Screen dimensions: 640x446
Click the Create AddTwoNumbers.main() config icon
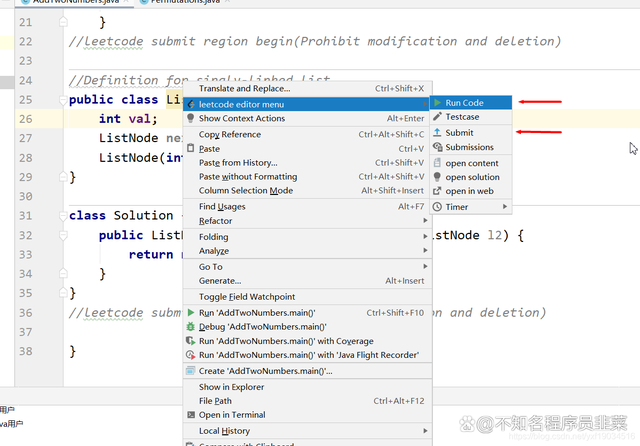pyautogui.click(x=191, y=371)
